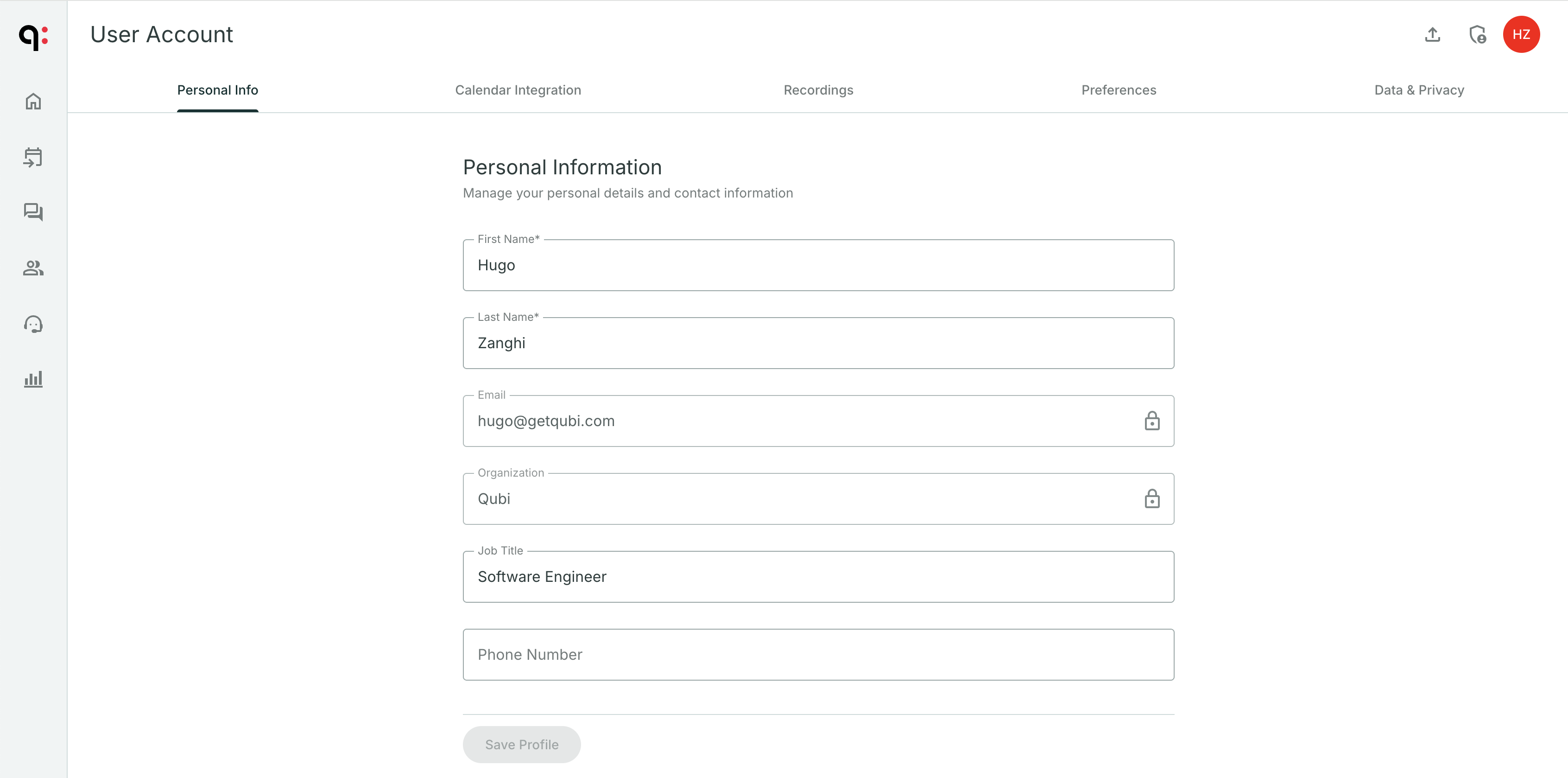Open the privacy shield icon near the avatar
This screenshot has width=1568, height=778.
pos(1477,35)
